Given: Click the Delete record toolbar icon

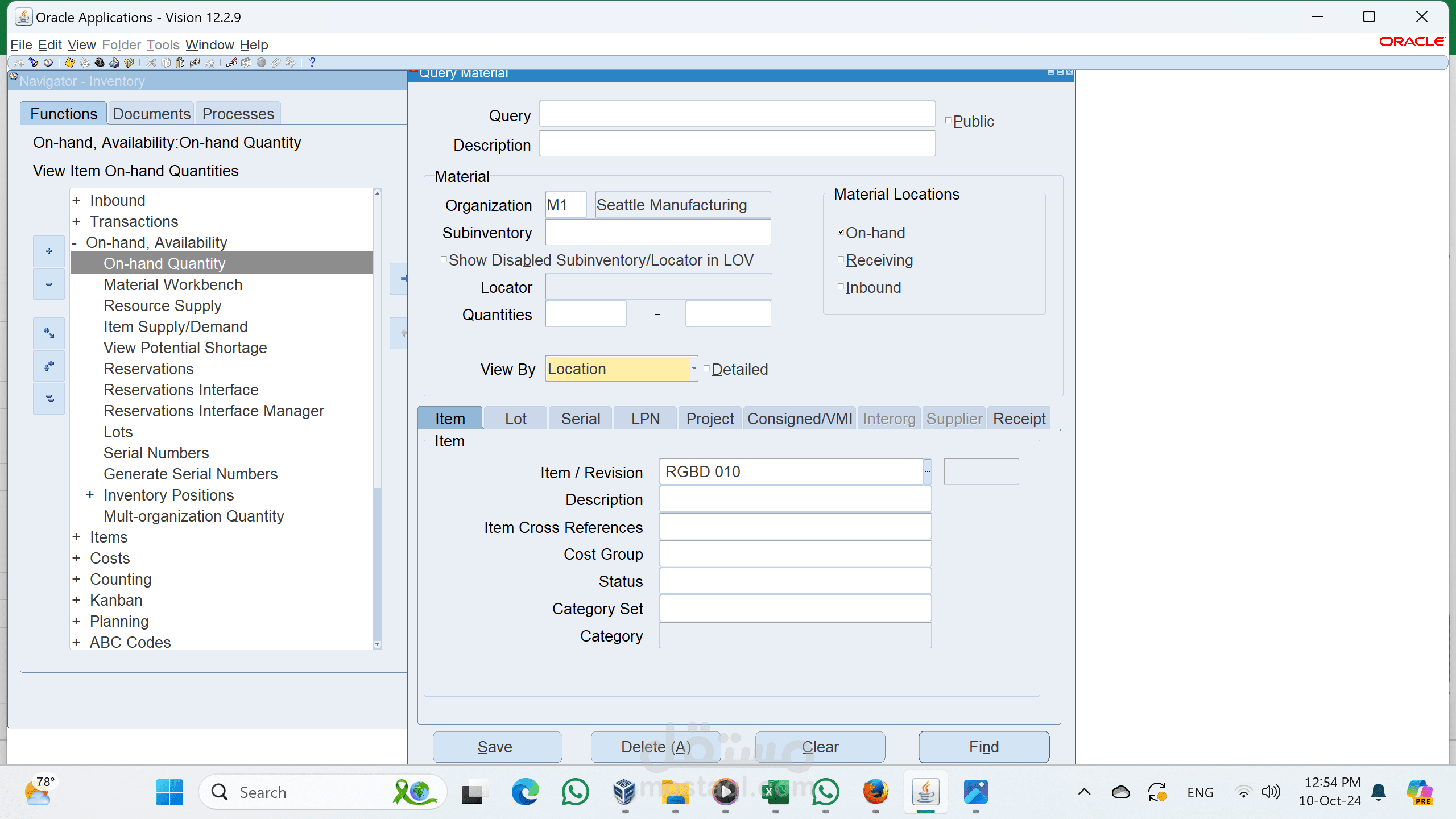Looking at the screenshot, I should pyautogui.click(x=209, y=63).
